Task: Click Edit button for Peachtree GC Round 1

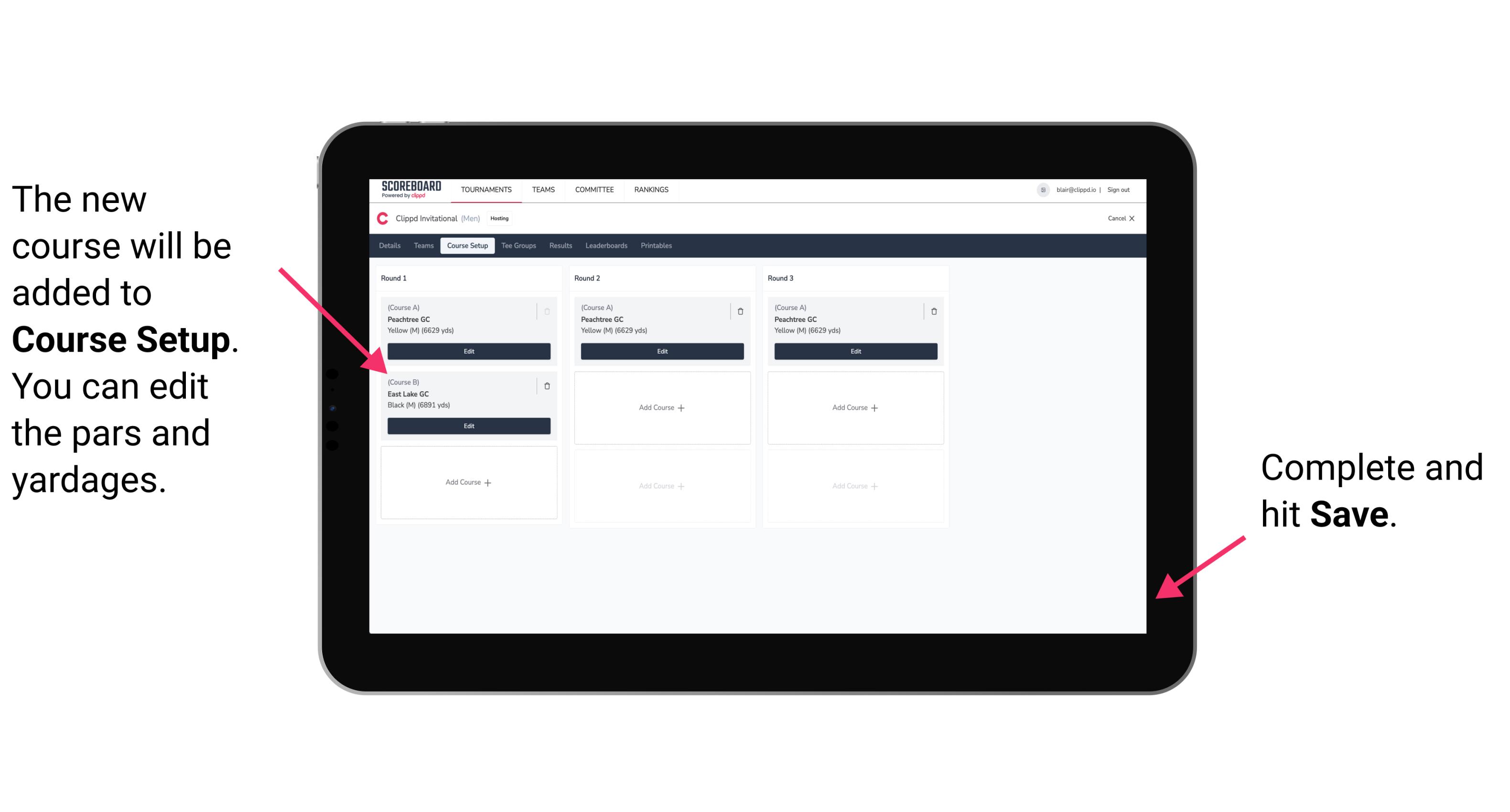Action: click(467, 351)
